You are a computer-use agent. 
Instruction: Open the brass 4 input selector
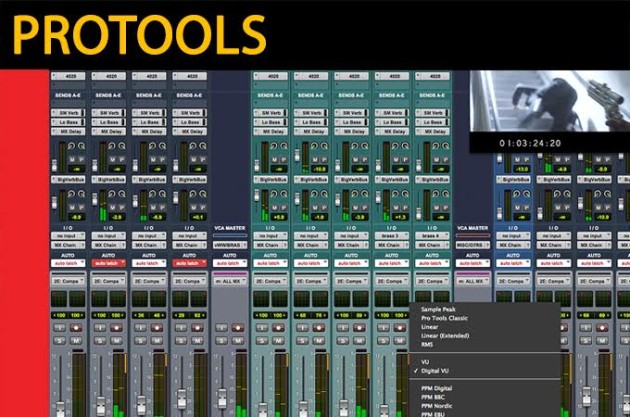tap(432, 236)
